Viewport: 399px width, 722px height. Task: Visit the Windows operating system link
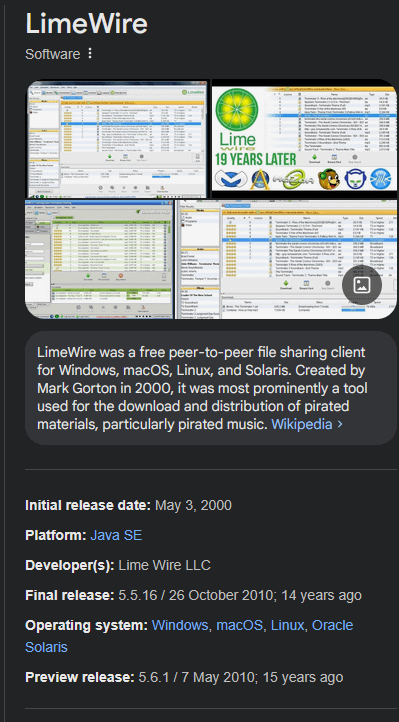180,625
